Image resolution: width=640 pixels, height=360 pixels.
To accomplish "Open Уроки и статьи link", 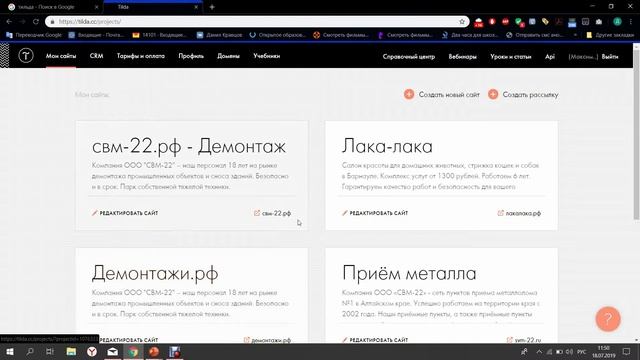I will point(511,57).
